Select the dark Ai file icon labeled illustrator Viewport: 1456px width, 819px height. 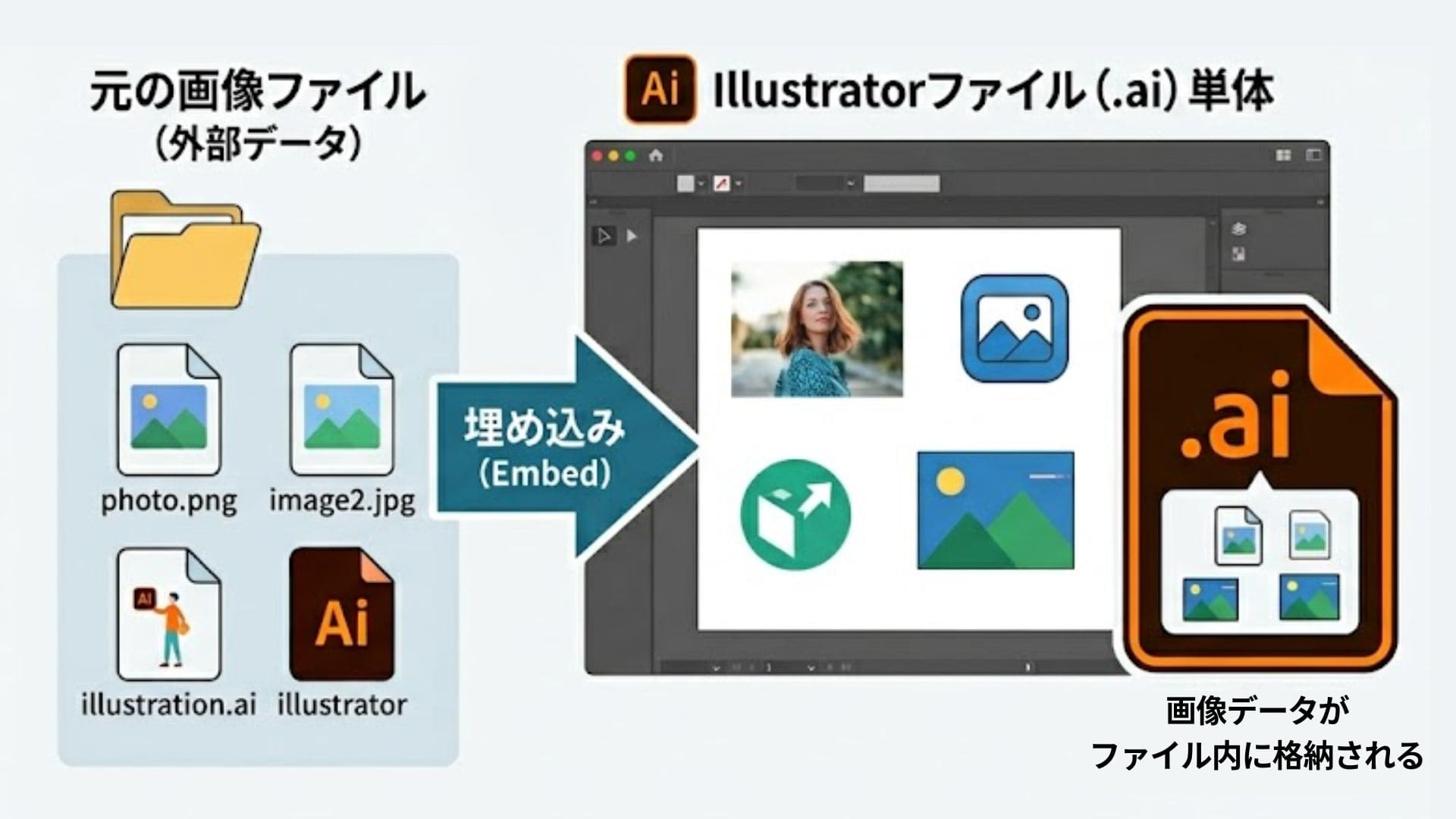342,614
